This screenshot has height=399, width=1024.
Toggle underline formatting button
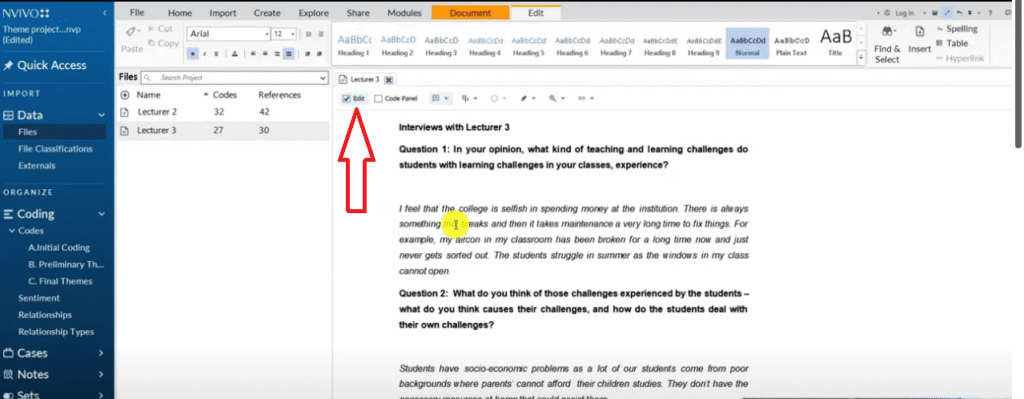pyautogui.click(x=217, y=54)
